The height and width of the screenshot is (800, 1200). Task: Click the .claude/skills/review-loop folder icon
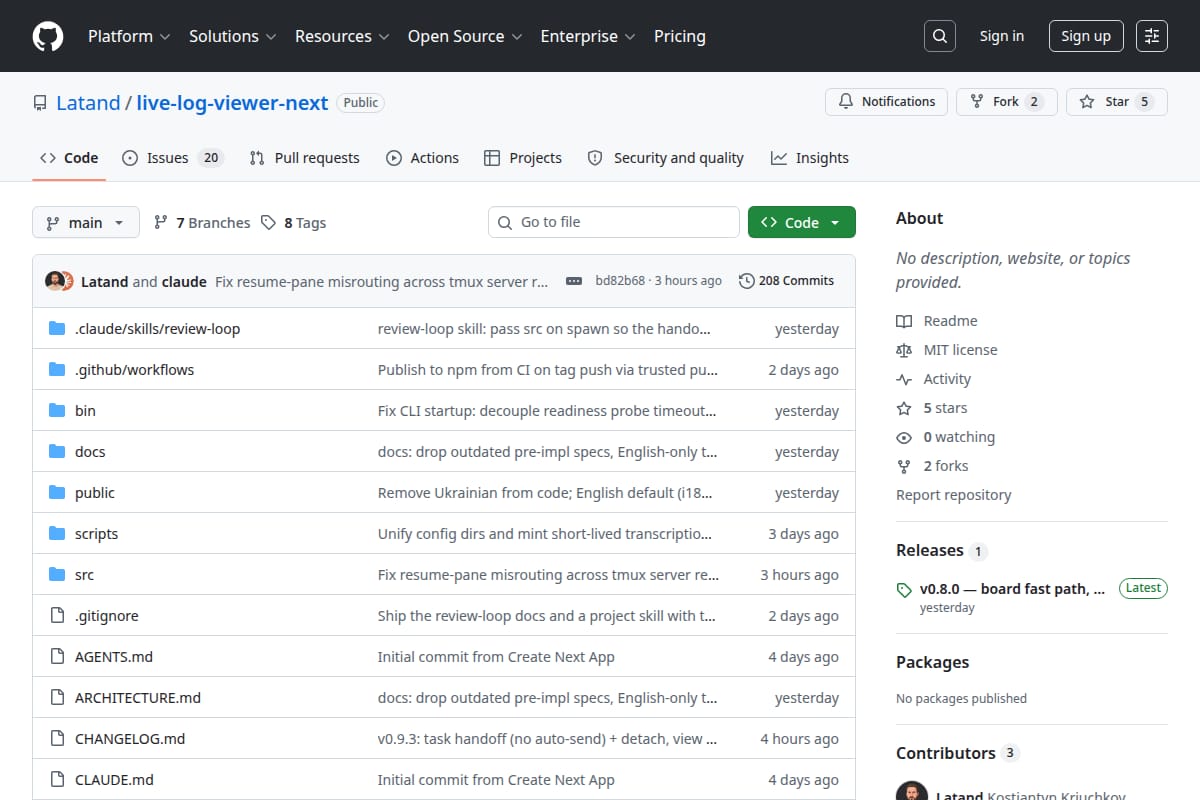pos(57,329)
